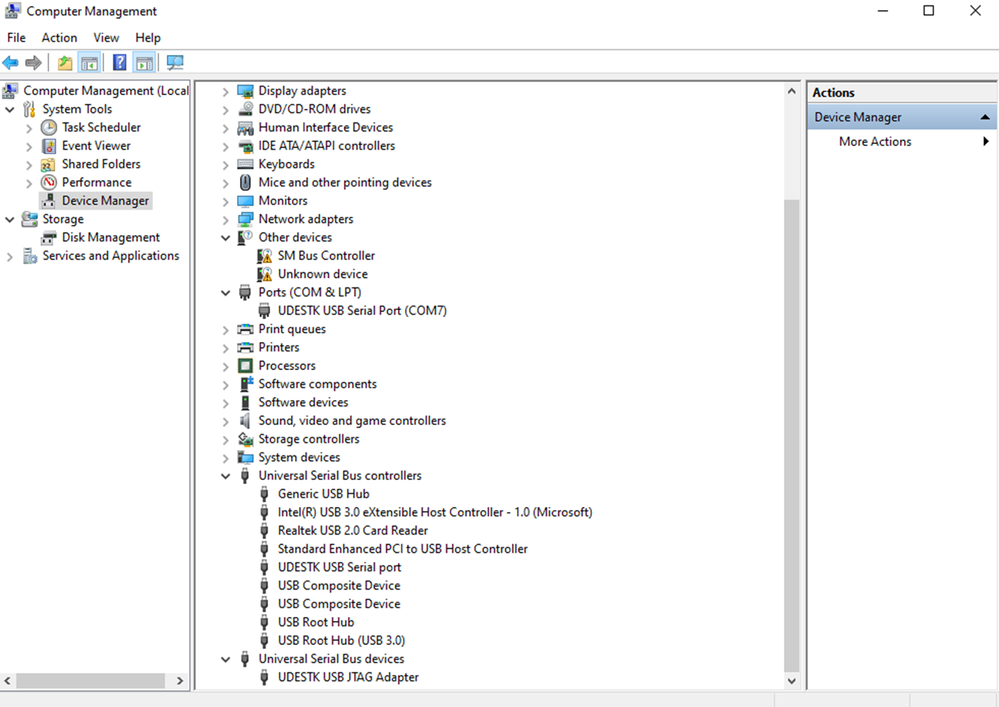The image size is (999, 707).
Task: Click the Computer Management title bar app icon
Action: pyautogui.click(x=12, y=11)
